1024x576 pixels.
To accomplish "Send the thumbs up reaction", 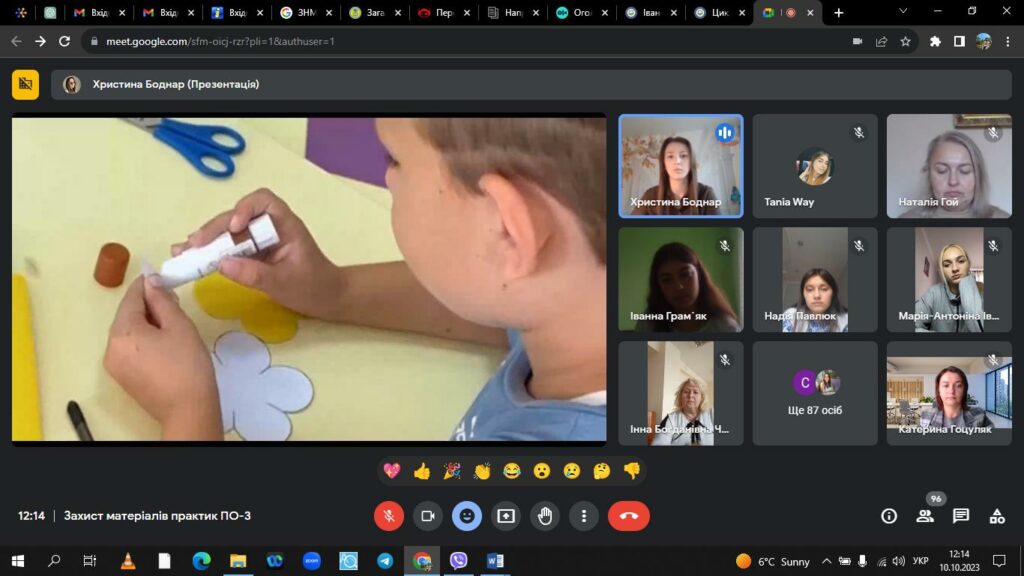I will point(422,471).
